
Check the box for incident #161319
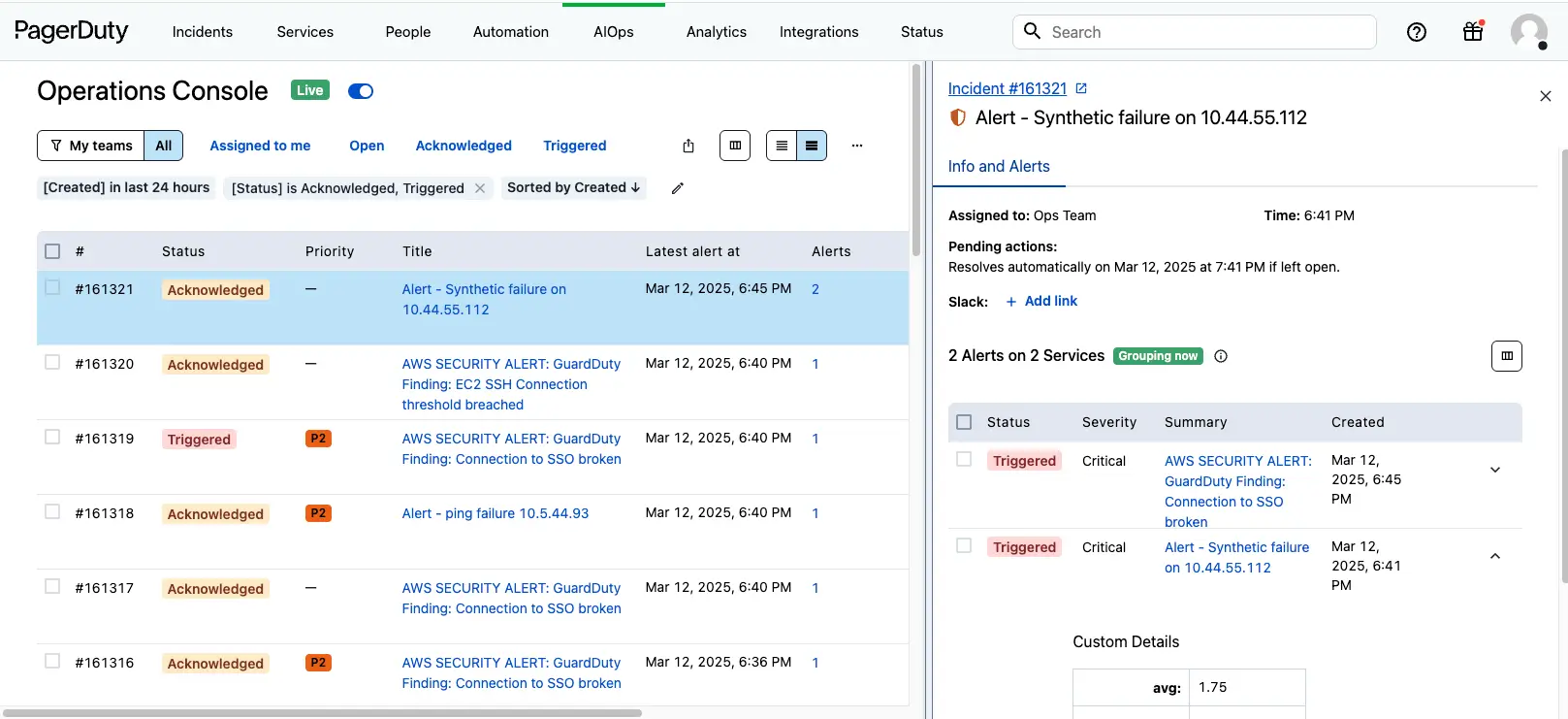click(x=52, y=437)
